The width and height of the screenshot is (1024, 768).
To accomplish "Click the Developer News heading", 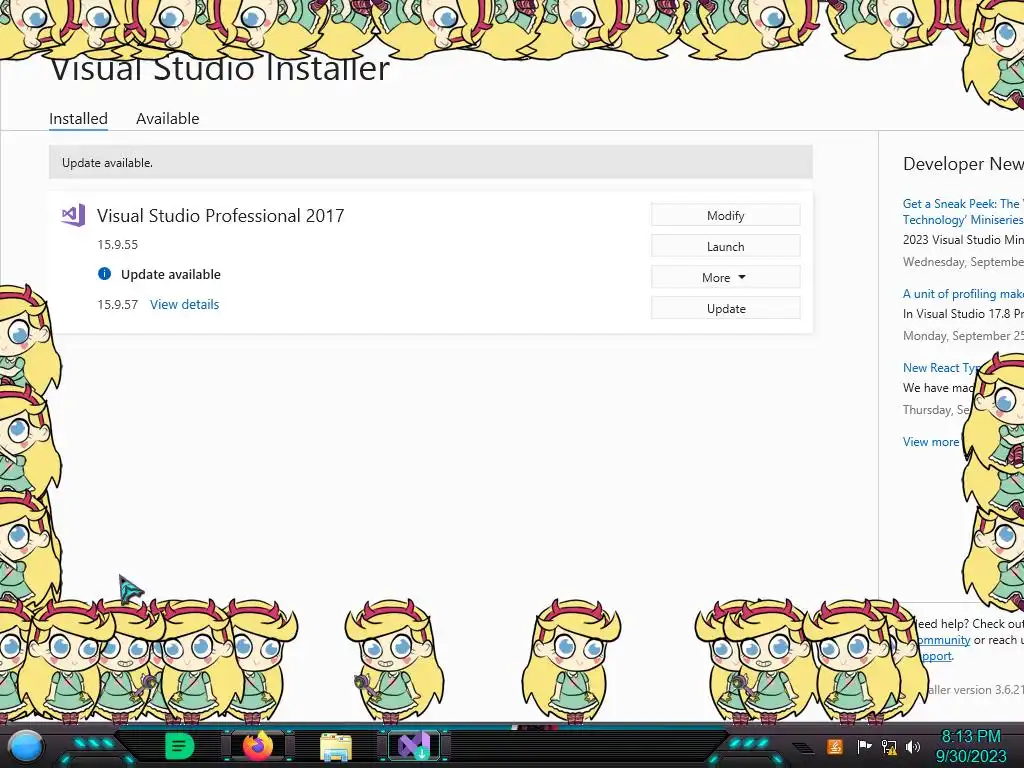I will [x=963, y=164].
